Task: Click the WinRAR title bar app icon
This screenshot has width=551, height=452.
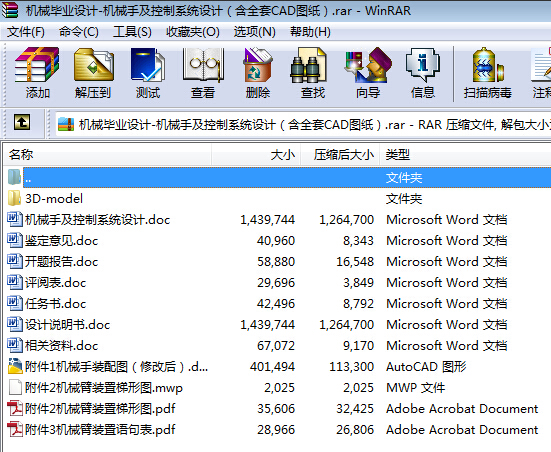Action: [x=10, y=10]
